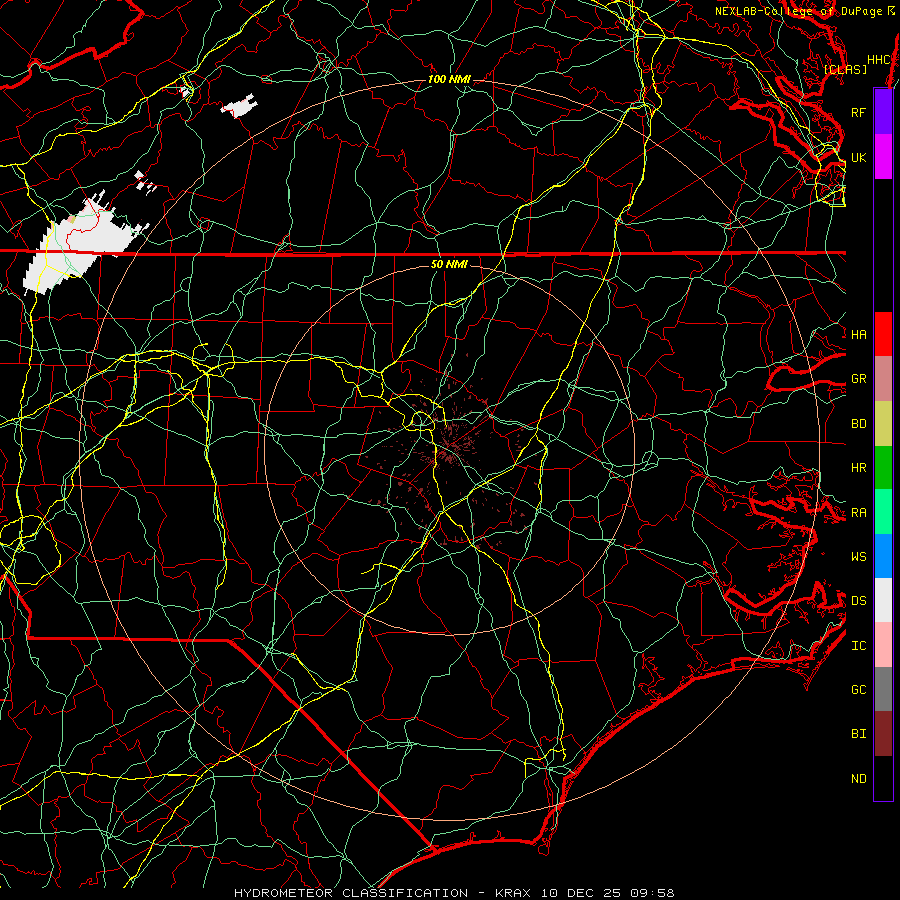Click the HA legend label
900x900 pixels.
pos(859,334)
